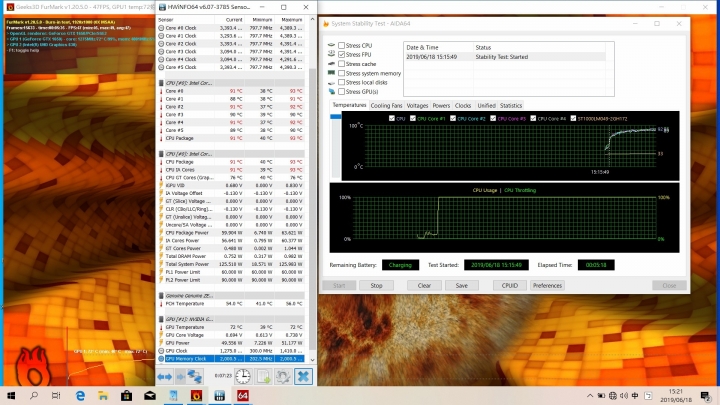Open Microsoft Store taskbar icon

(127, 395)
